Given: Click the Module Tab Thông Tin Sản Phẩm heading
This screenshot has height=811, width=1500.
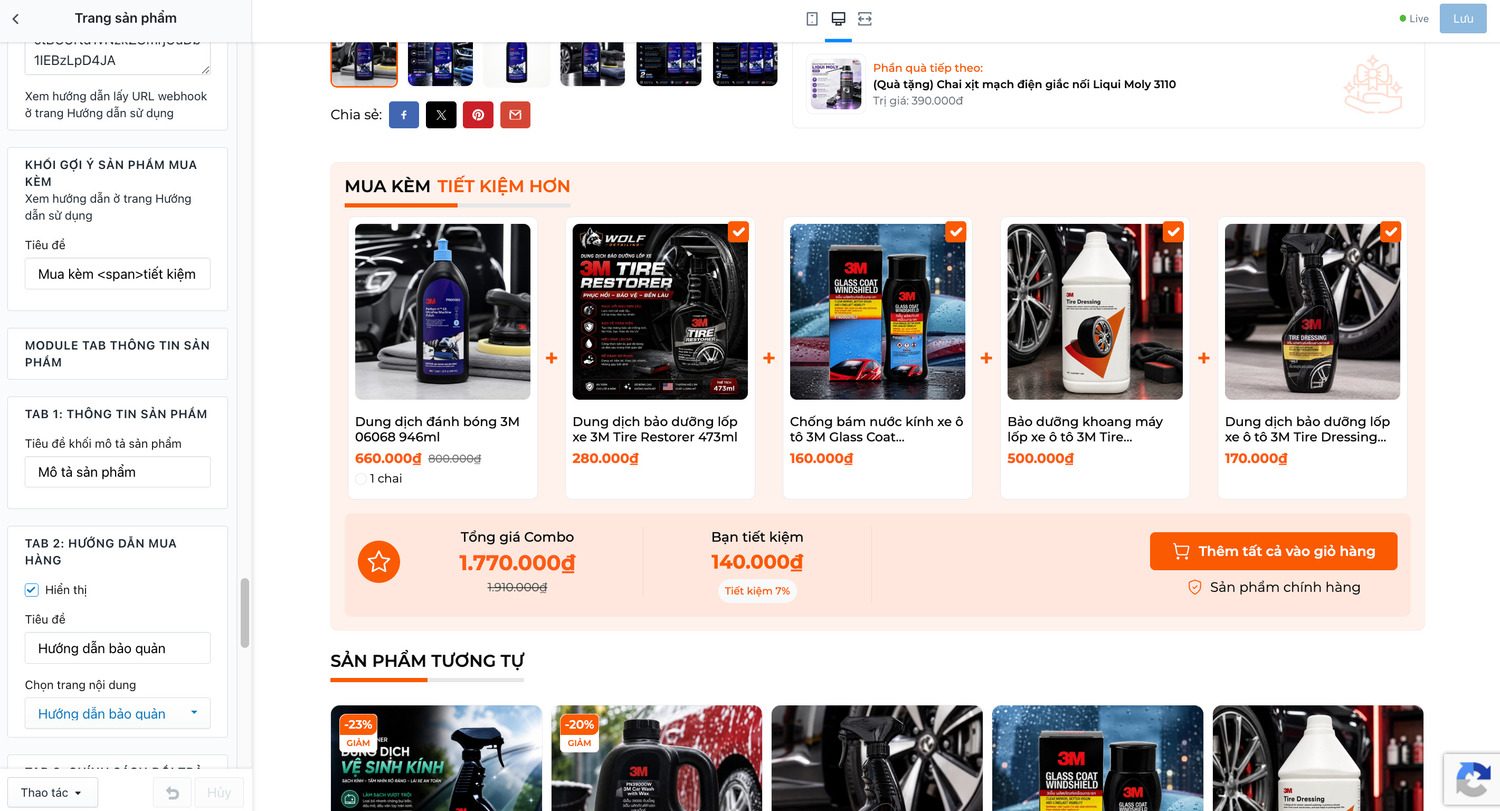Looking at the screenshot, I should pyautogui.click(x=118, y=354).
